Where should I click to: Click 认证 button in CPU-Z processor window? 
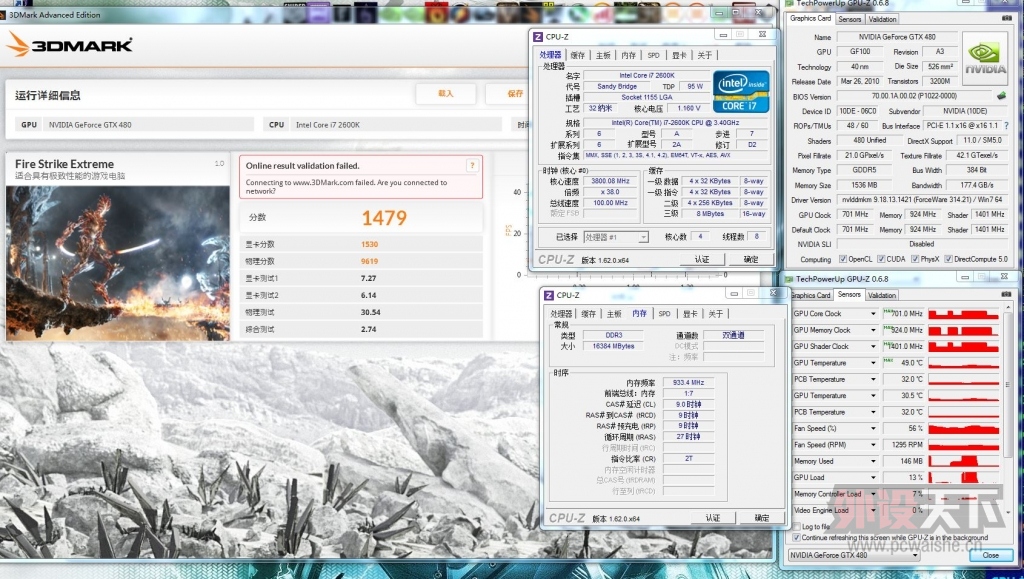point(702,259)
